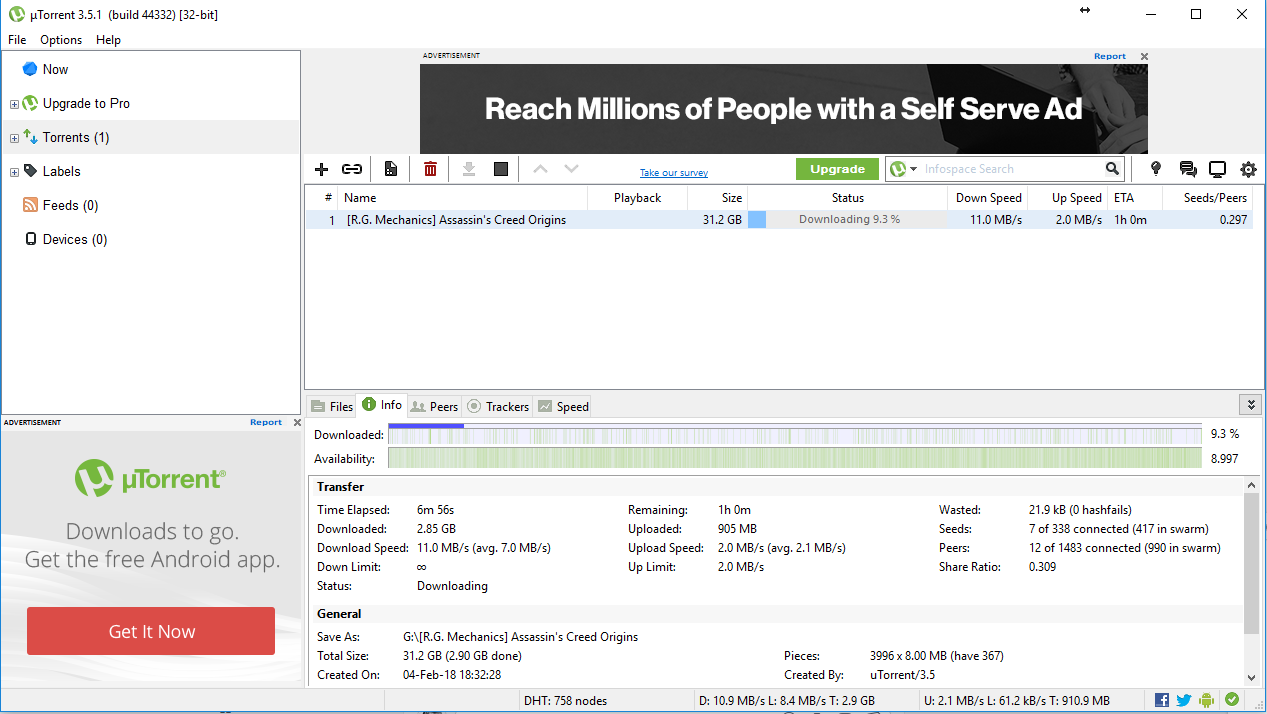Open the remote monitor icon
The width and height of the screenshot is (1267, 714).
click(1217, 169)
